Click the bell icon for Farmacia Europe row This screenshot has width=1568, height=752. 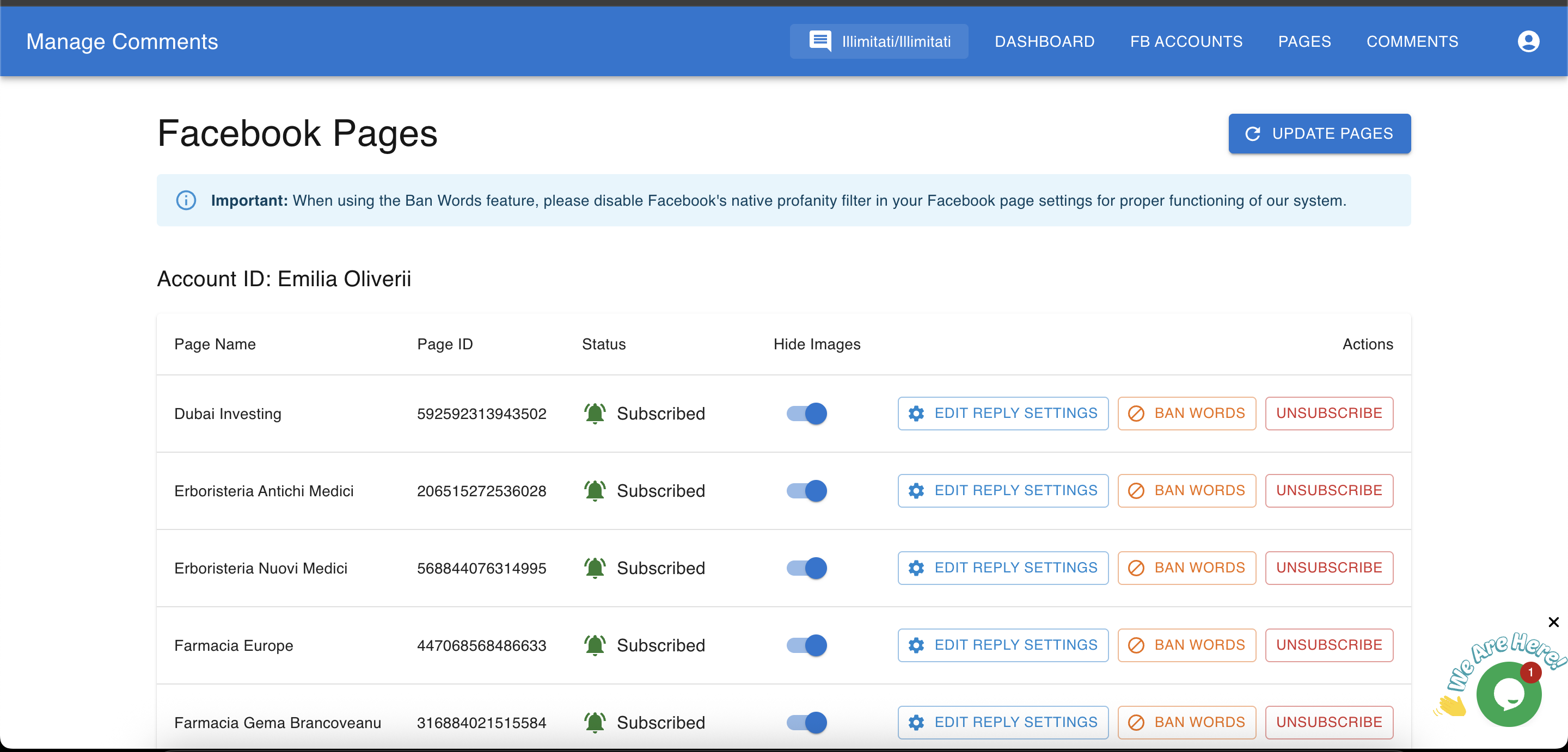coord(595,645)
